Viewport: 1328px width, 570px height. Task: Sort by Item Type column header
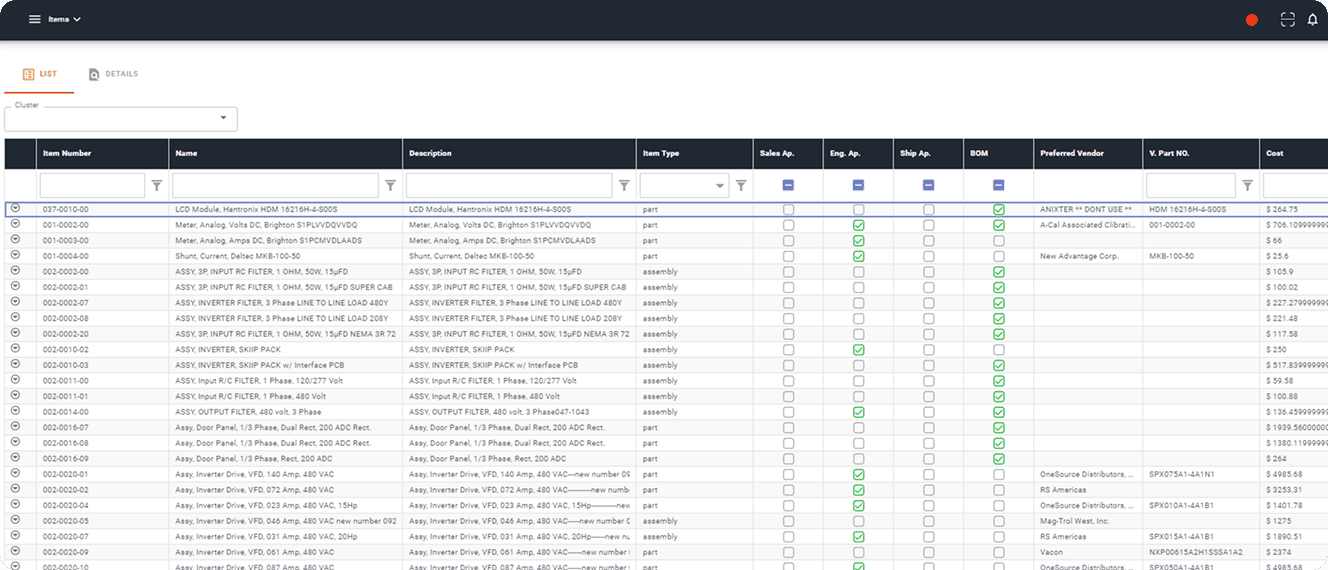(694, 154)
